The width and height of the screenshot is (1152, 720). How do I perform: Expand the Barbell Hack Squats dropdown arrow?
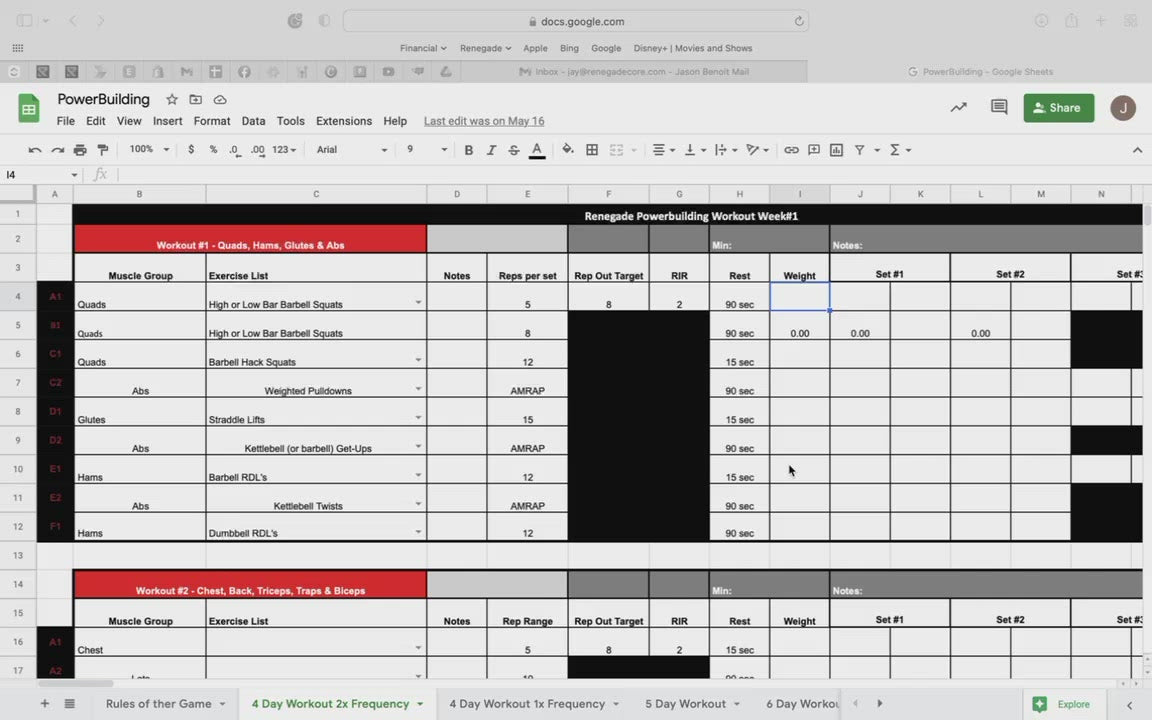click(x=418, y=360)
